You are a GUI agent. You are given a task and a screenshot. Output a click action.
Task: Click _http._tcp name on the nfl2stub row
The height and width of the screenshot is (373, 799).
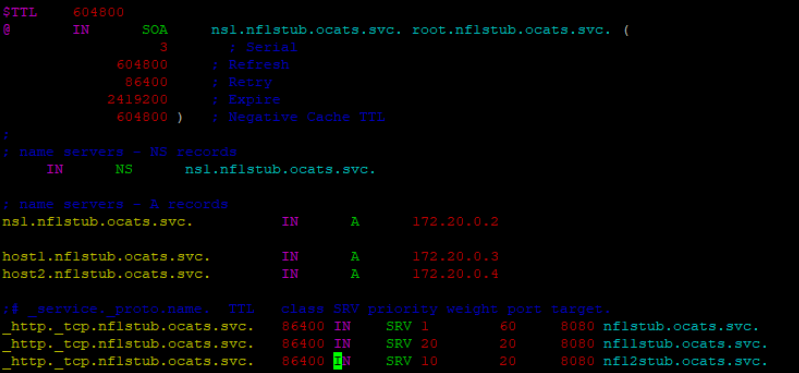(128, 362)
